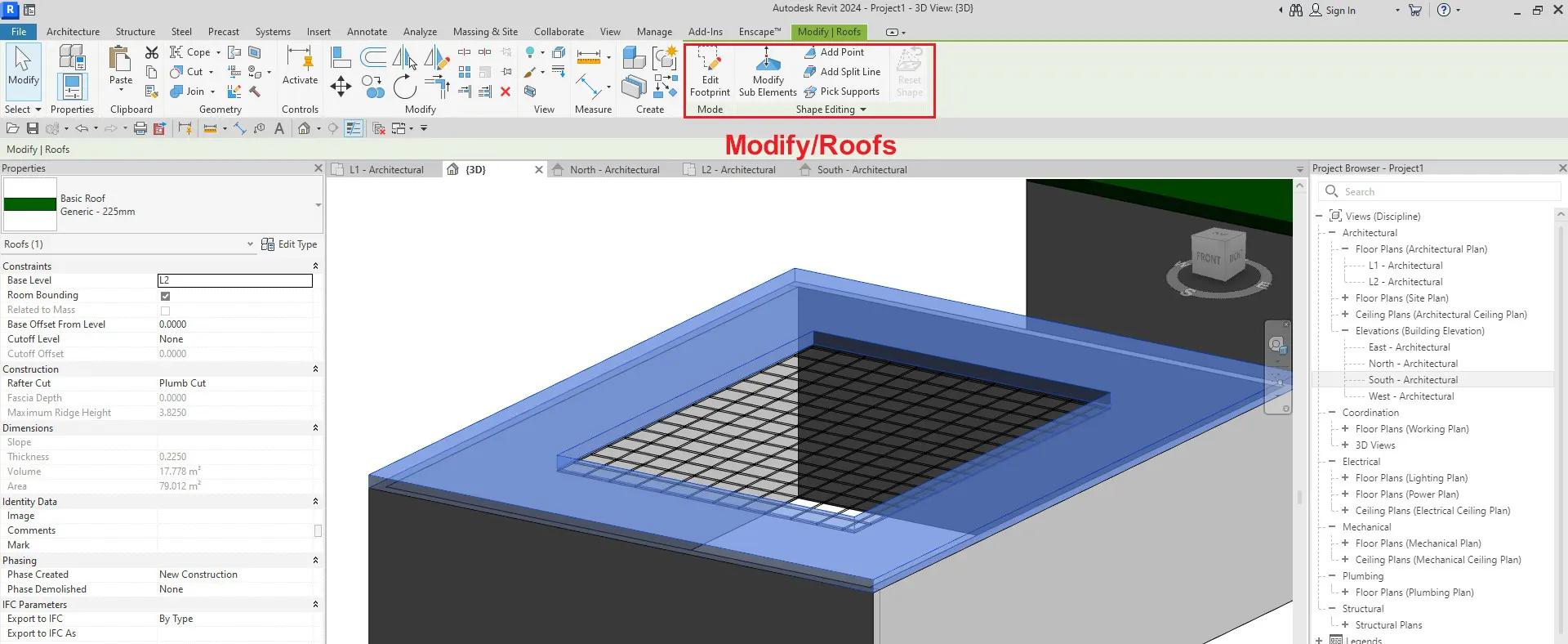1568x644 pixels.
Task: Click the Base Level value field
Action: [x=234, y=280]
